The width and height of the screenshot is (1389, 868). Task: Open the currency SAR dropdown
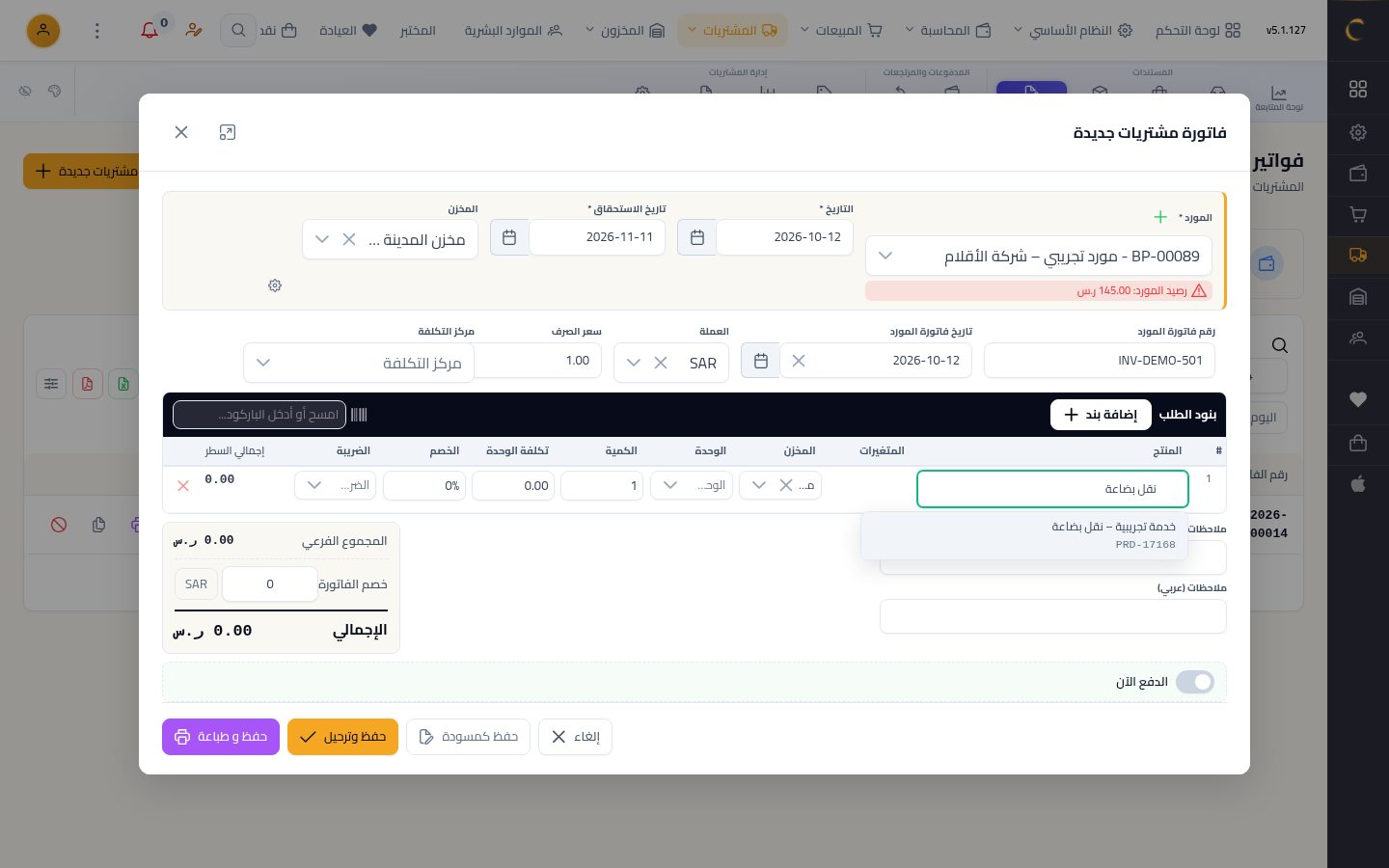(634, 363)
